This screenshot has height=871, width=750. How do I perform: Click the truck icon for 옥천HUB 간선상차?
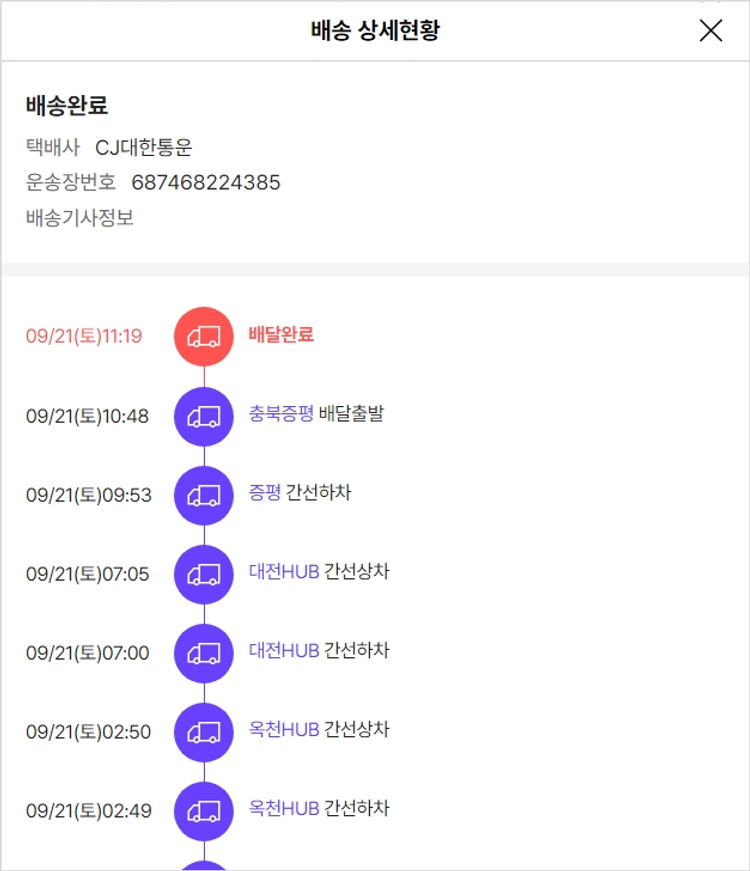[x=204, y=731]
